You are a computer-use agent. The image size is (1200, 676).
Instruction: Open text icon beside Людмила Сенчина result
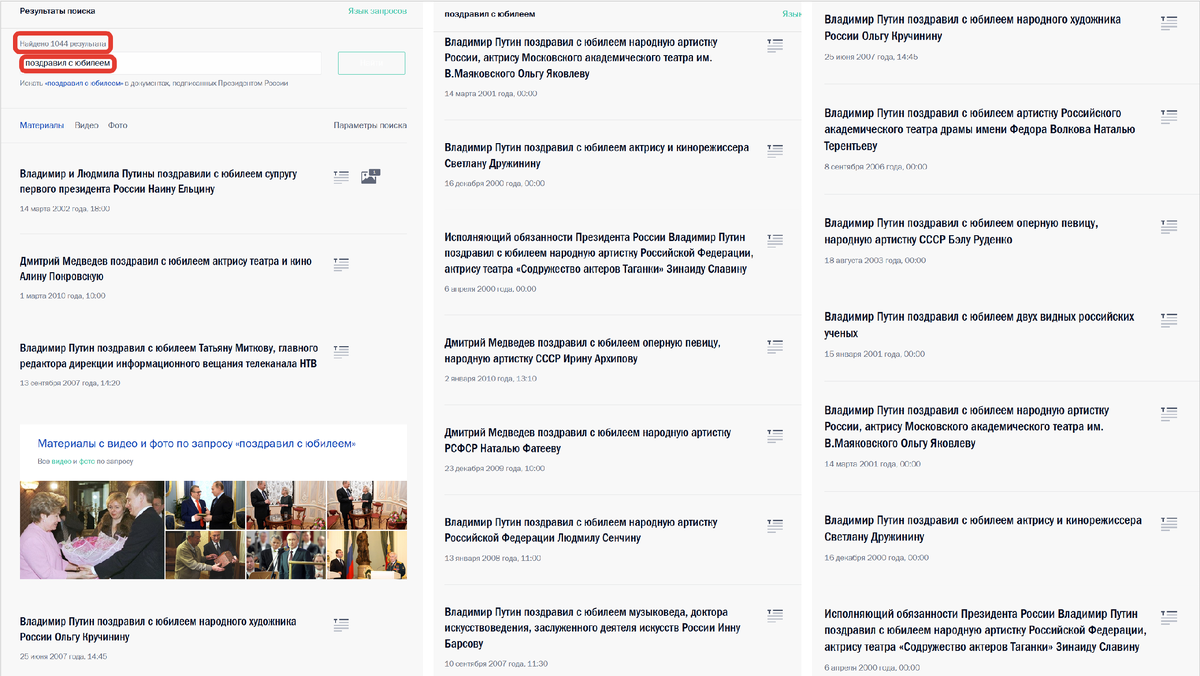pyautogui.click(x=774, y=525)
